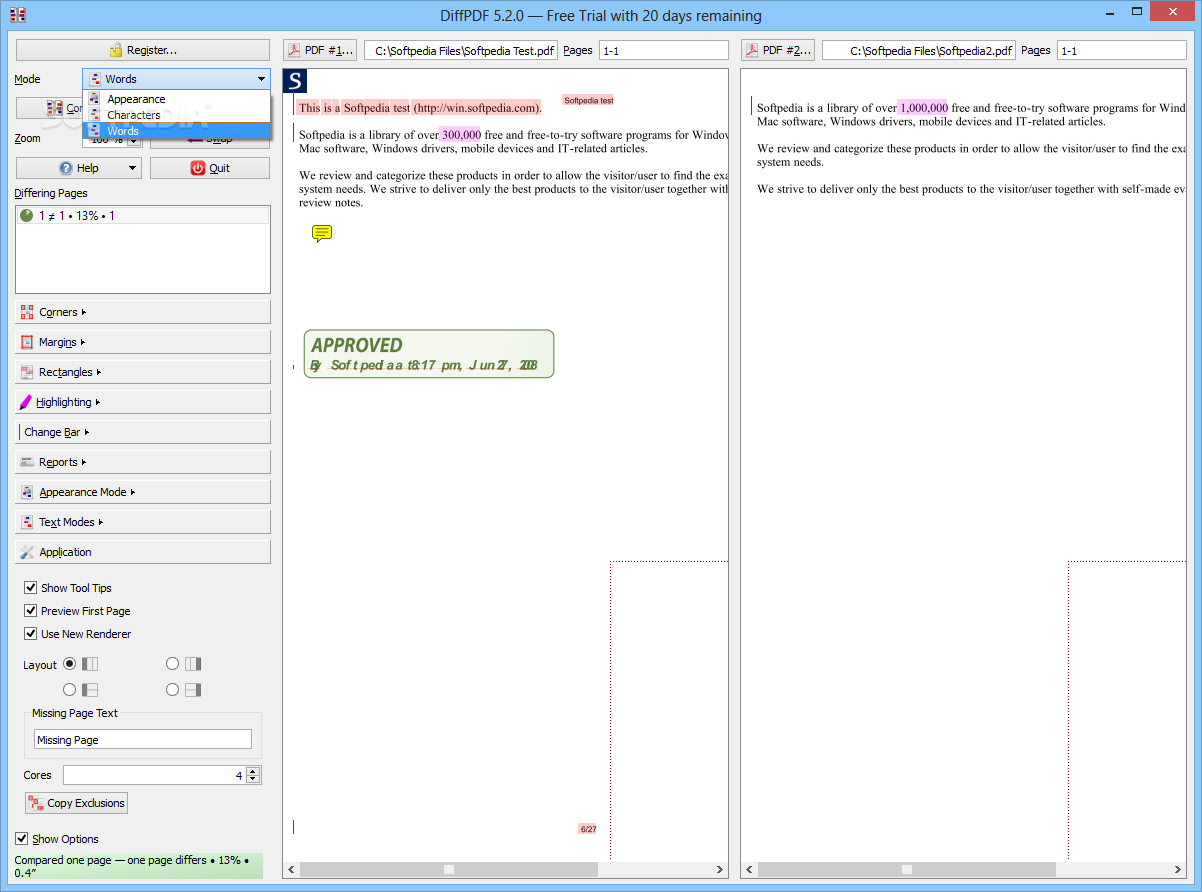Click the highlighted 6/27 page footer

click(588, 829)
